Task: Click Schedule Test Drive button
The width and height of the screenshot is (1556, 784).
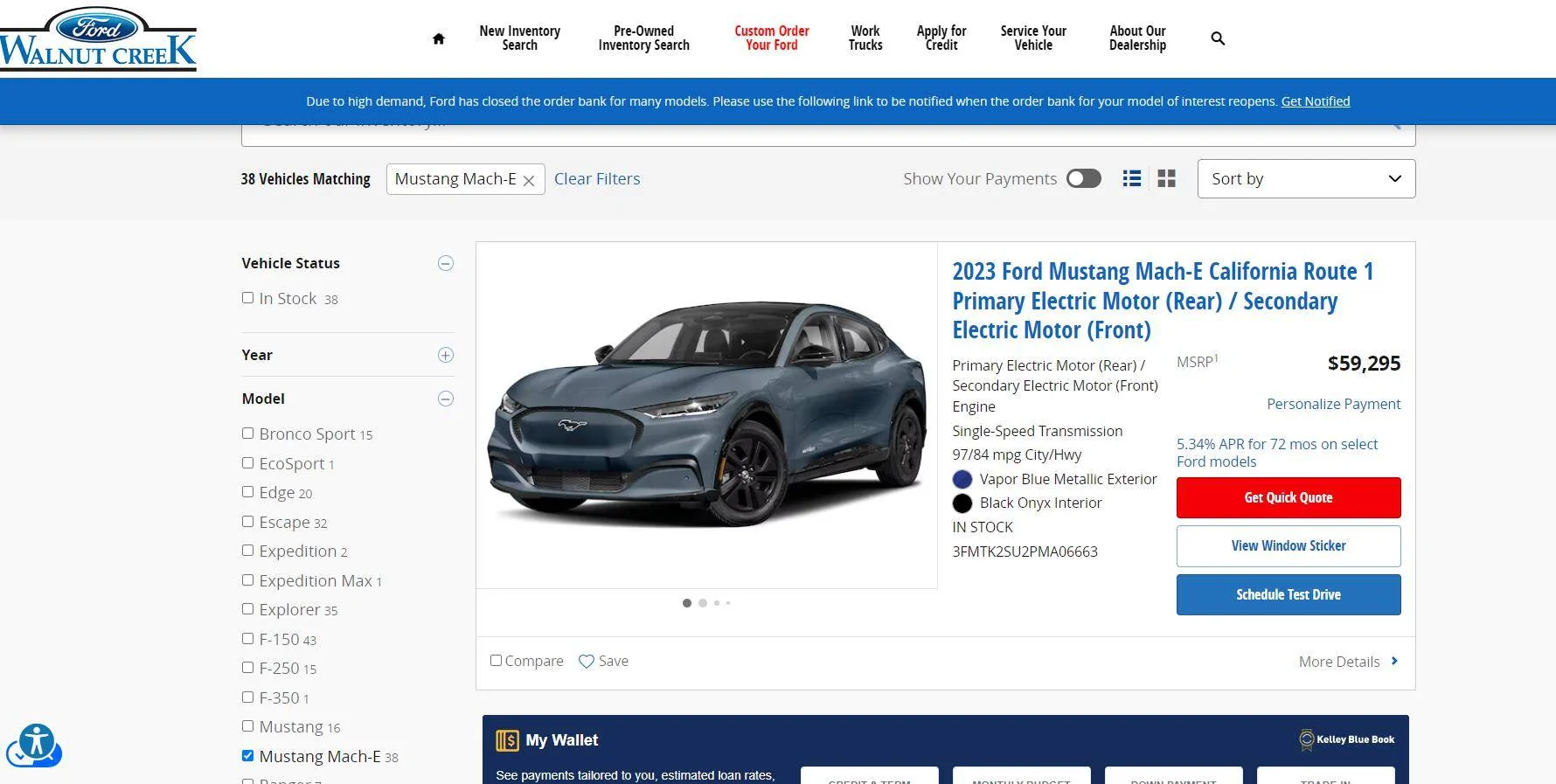Action: [1289, 594]
